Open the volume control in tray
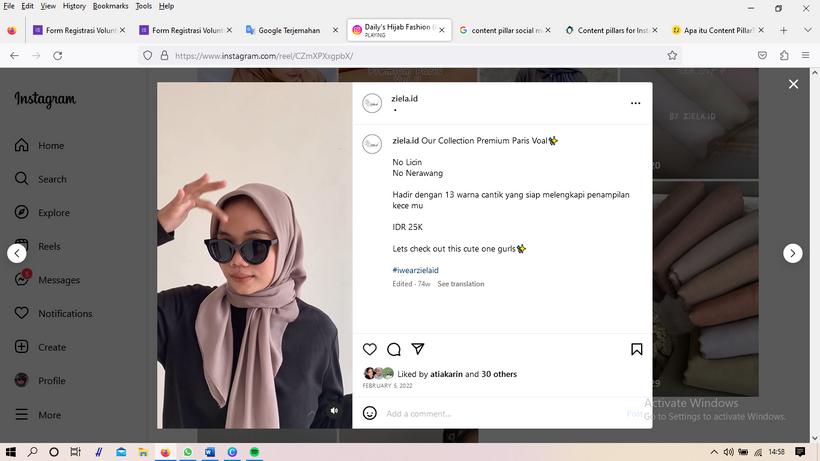The height and width of the screenshot is (461, 820). [728, 452]
